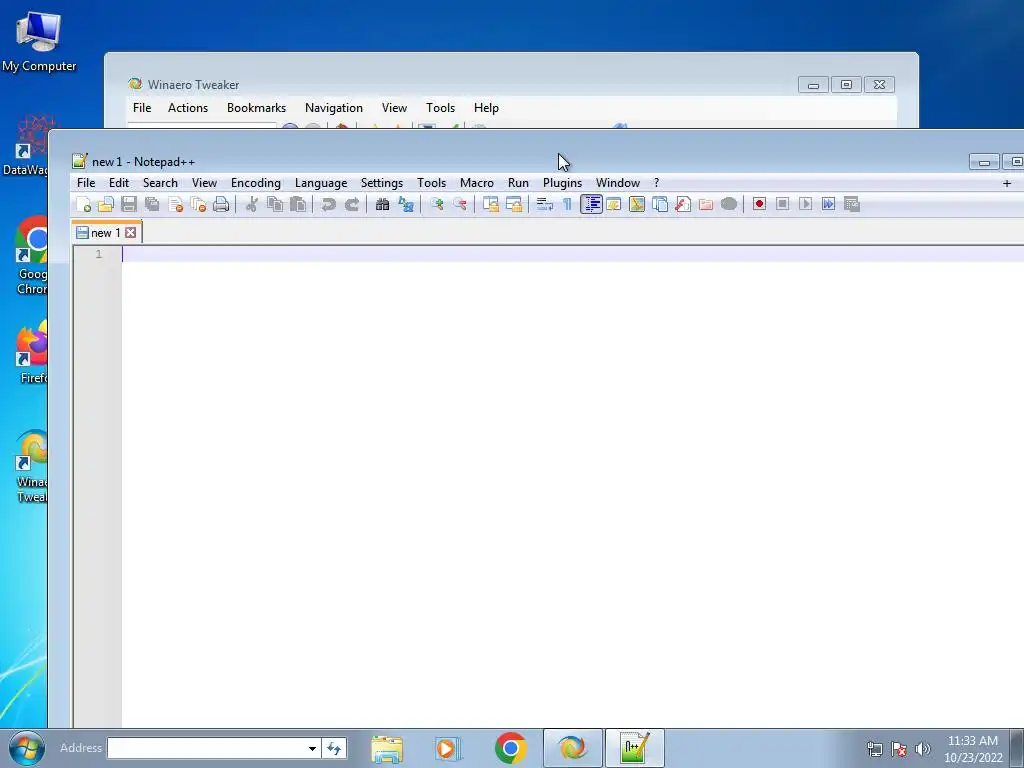The width and height of the screenshot is (1024, 768).
Task: Open the Function List icon
Action: point(682,204)
